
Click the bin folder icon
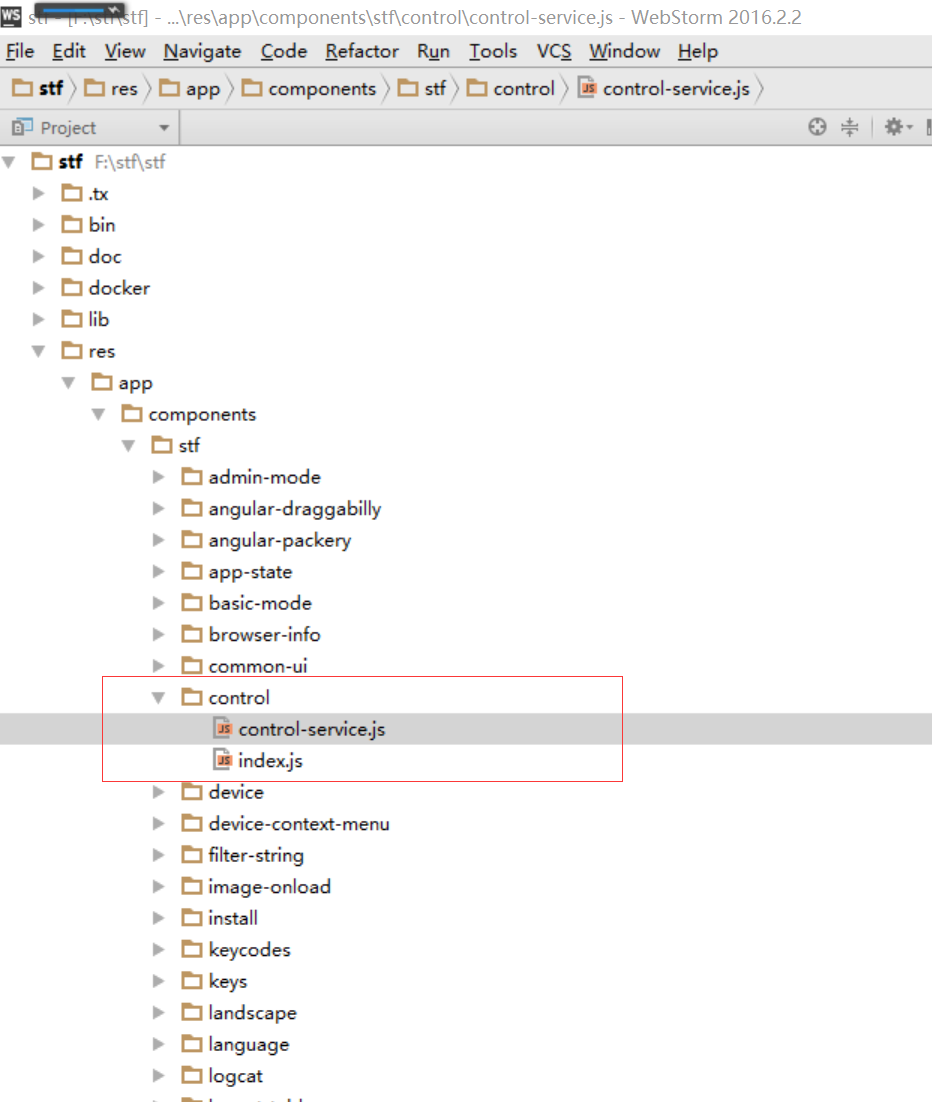(x=72, y=224)
